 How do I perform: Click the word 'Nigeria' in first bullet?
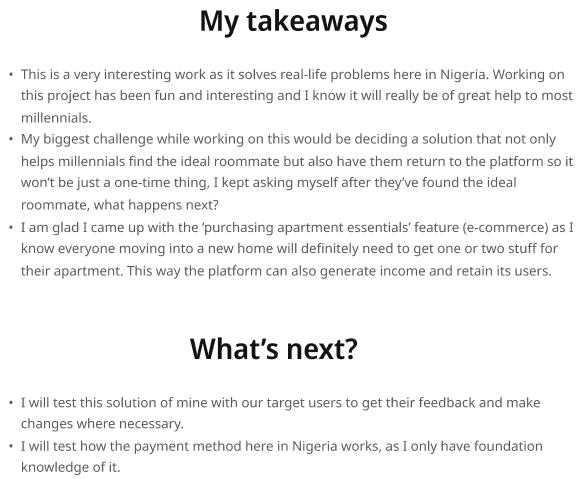point(463,74)
